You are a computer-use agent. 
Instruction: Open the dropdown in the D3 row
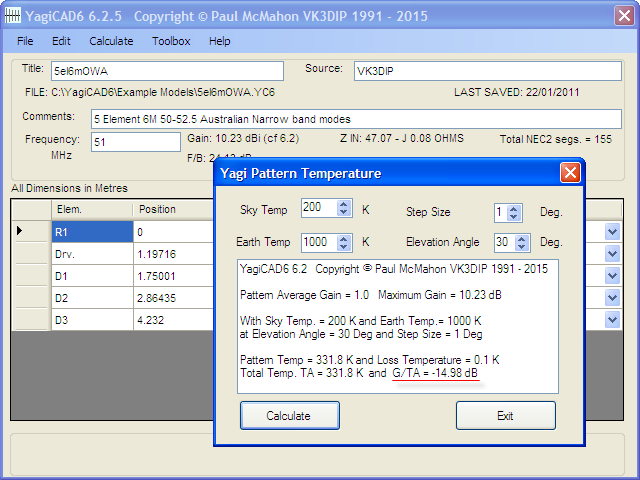612,320
